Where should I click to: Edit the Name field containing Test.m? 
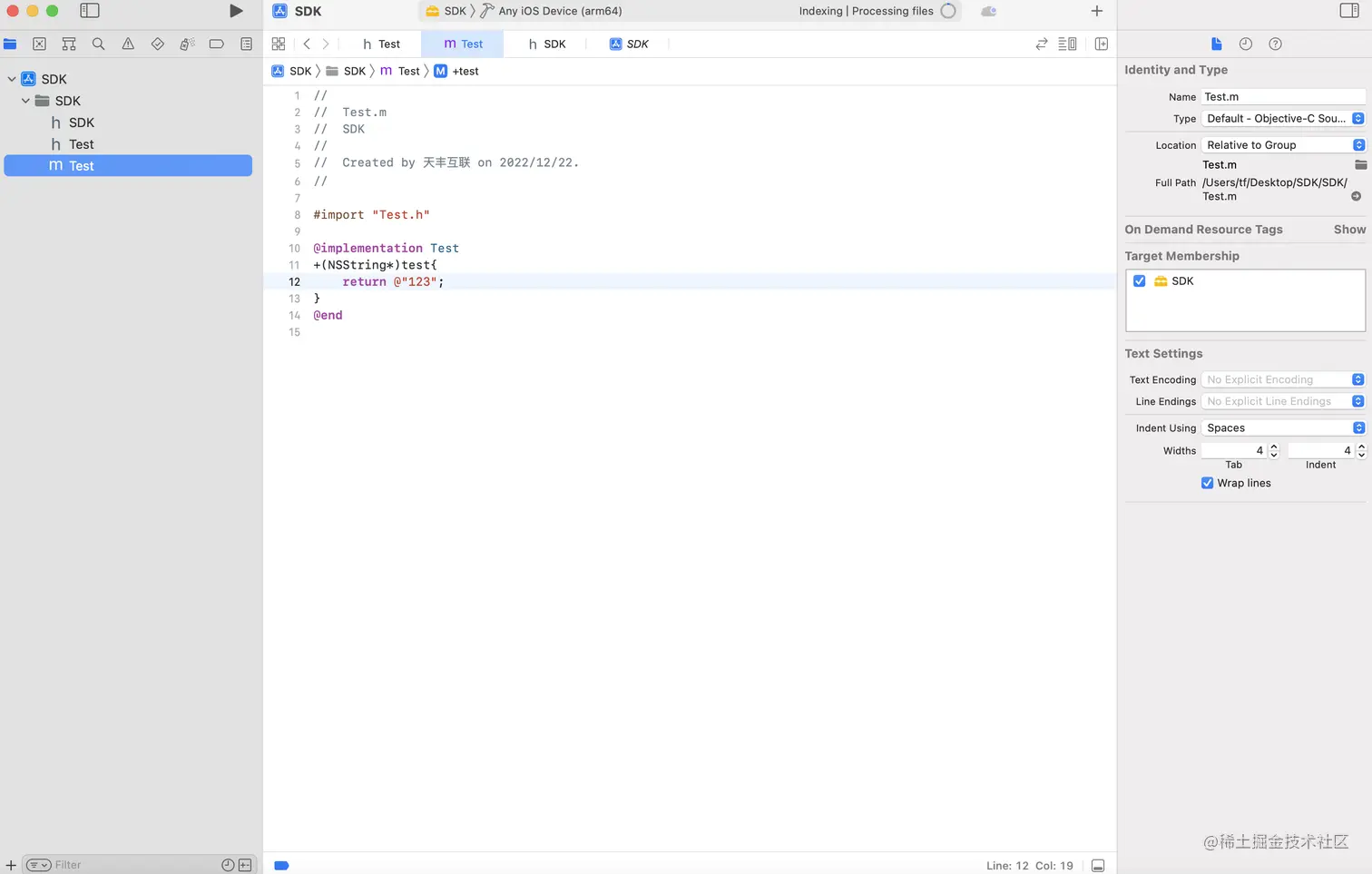coord(1283,96)
